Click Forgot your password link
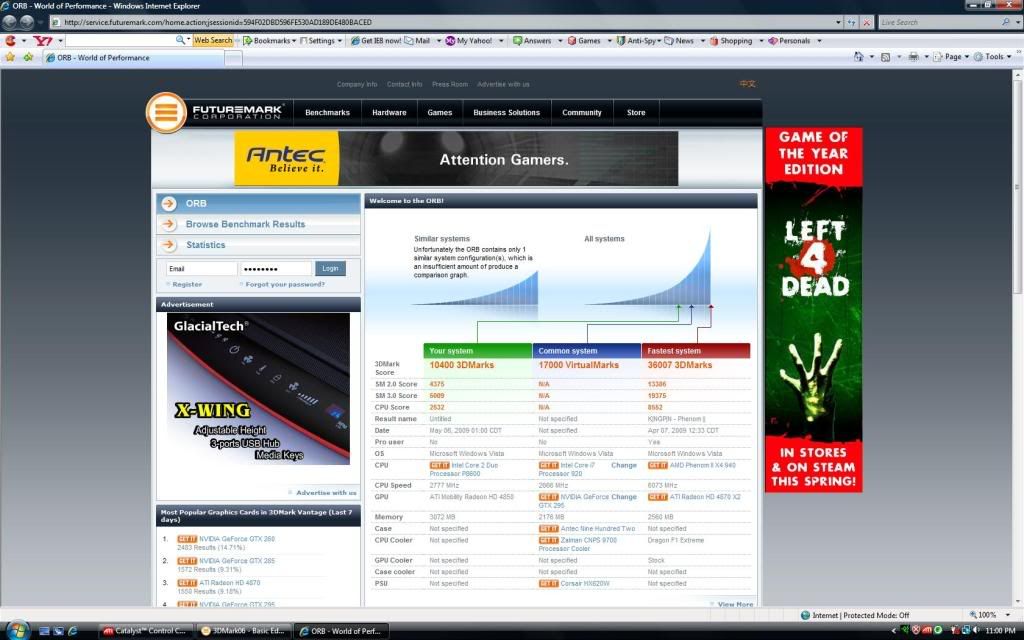This screenshot has height=640, width=1024. [285, 284]
